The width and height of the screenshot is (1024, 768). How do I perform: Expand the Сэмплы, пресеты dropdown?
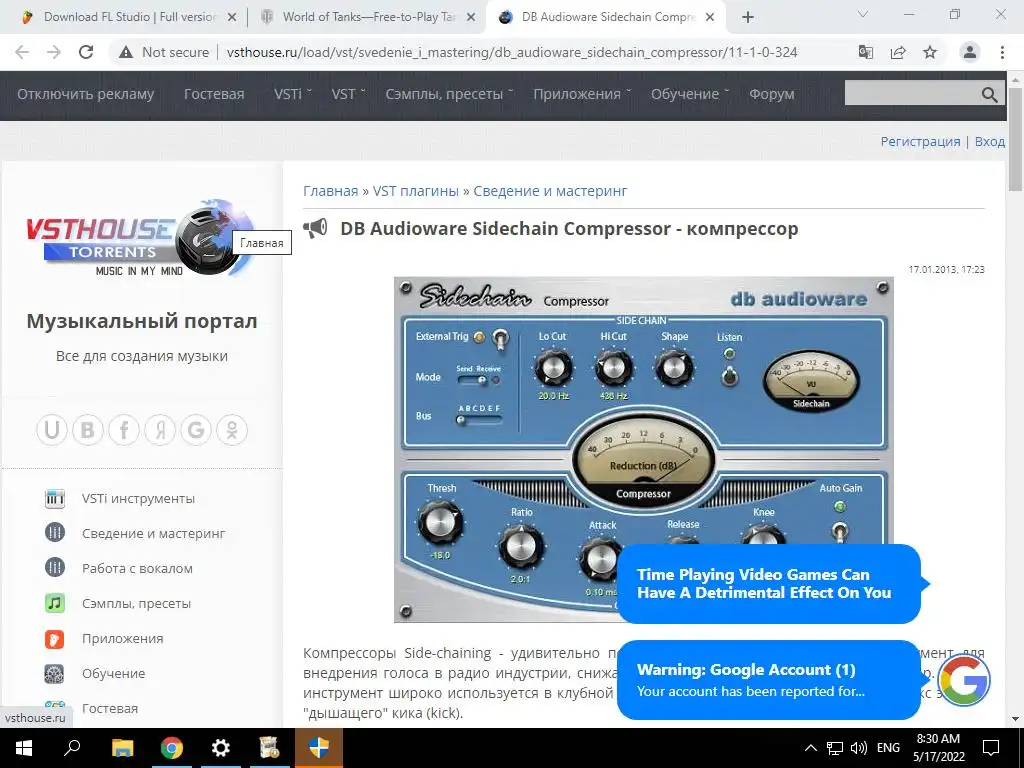pyautogui.click(x=449, y=94)
